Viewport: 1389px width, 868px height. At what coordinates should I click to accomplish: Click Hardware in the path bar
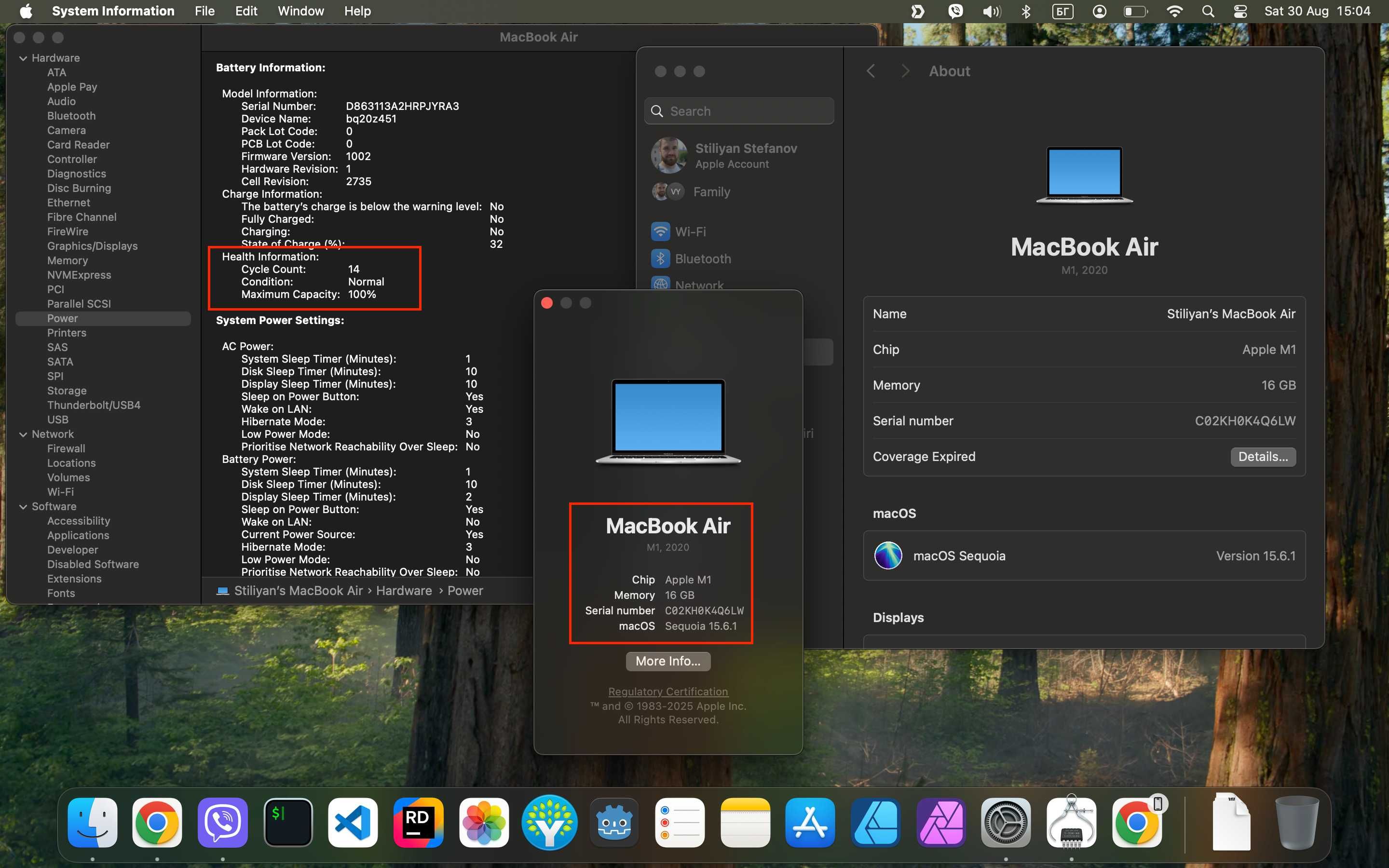click(404, 590)
